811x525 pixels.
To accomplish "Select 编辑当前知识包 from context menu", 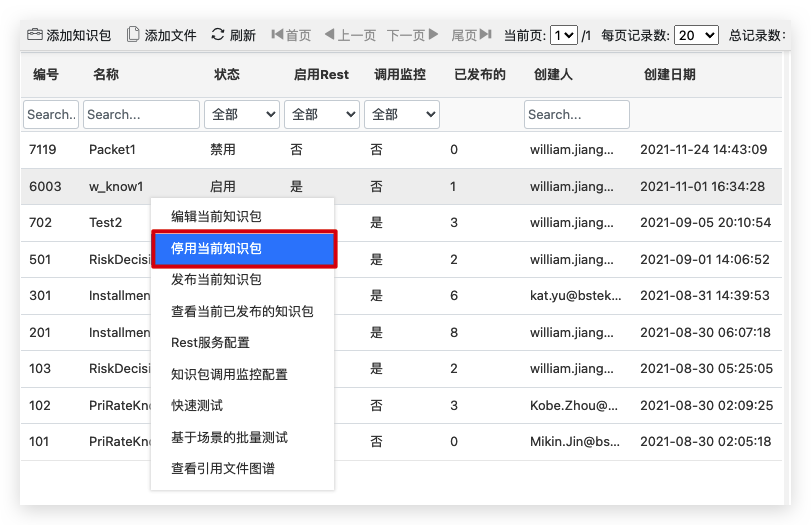I will coord(216,216).
